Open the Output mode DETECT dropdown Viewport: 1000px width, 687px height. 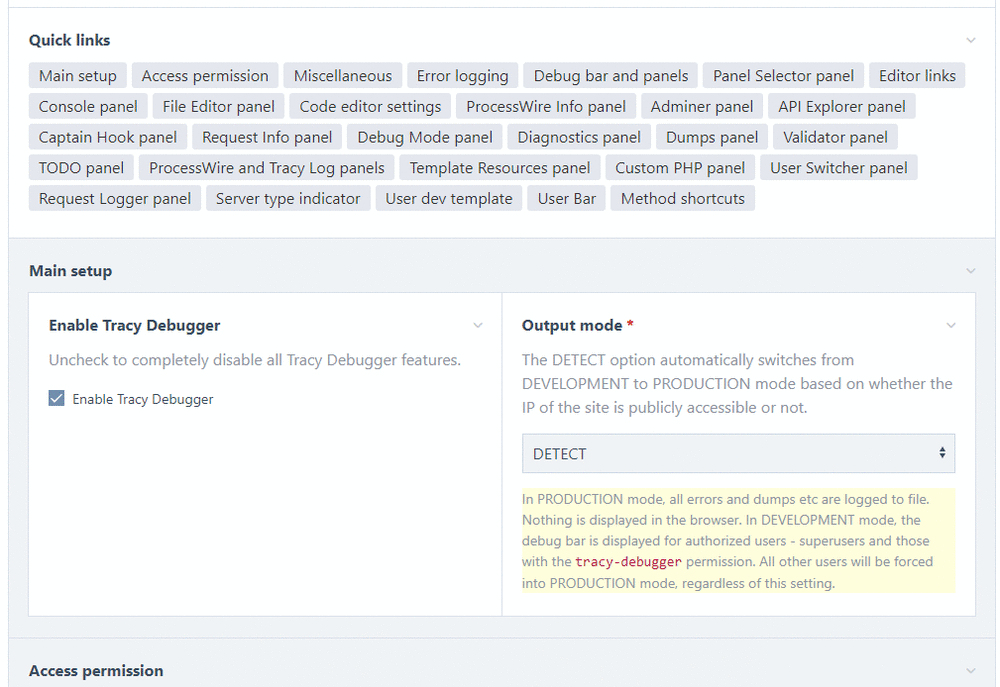(x=738, y=453)
